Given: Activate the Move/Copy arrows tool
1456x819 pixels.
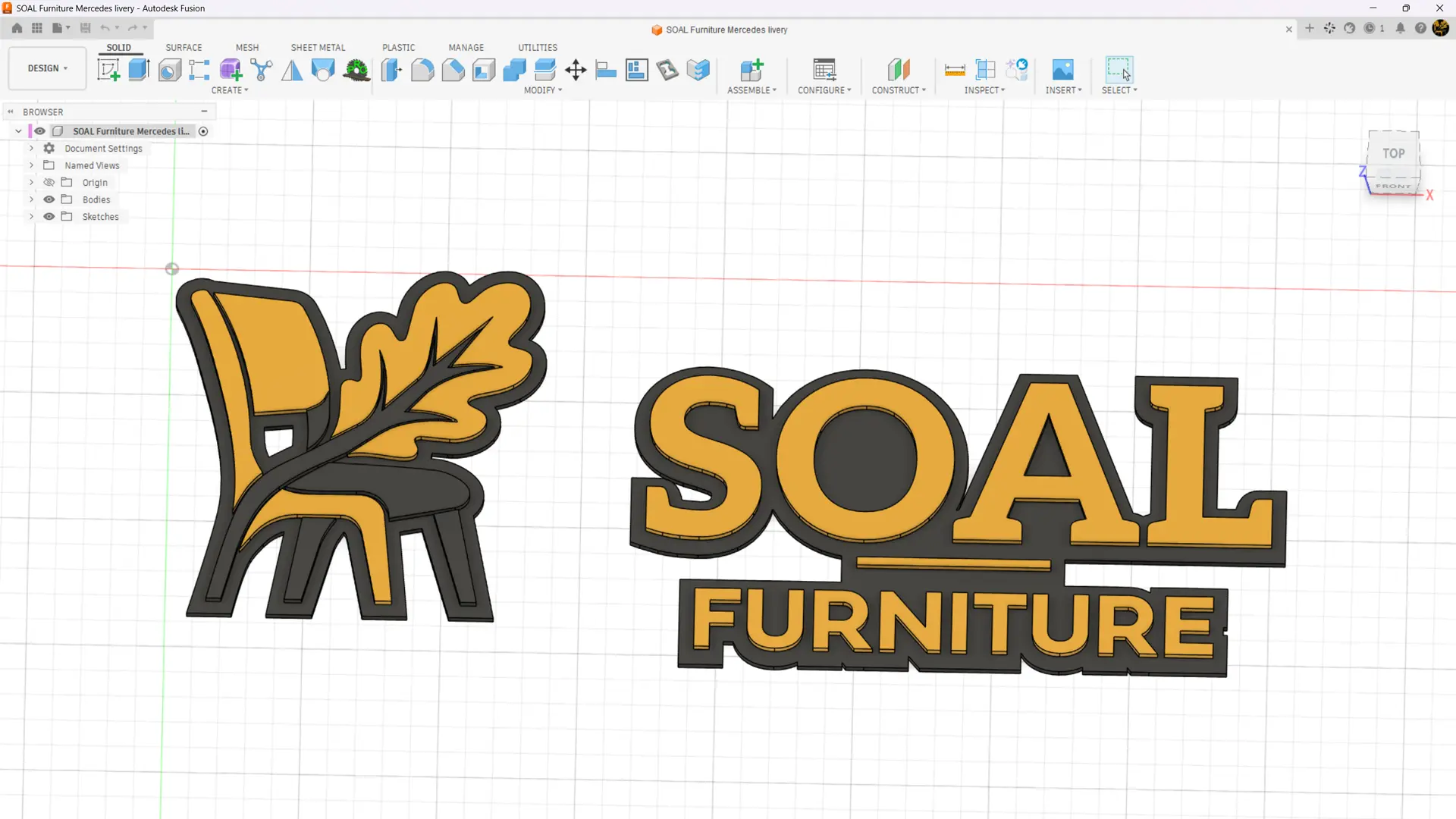Looking at the screenshot, I should click(576, 70).
